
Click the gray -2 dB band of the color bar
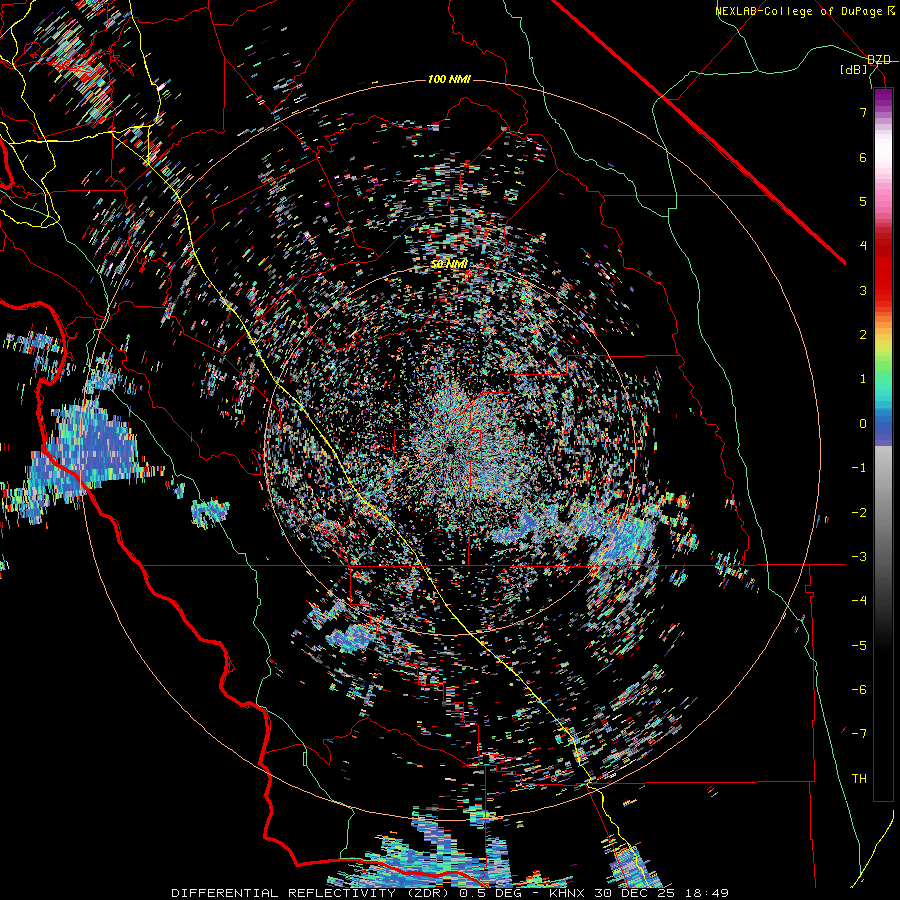pos(883,512)
